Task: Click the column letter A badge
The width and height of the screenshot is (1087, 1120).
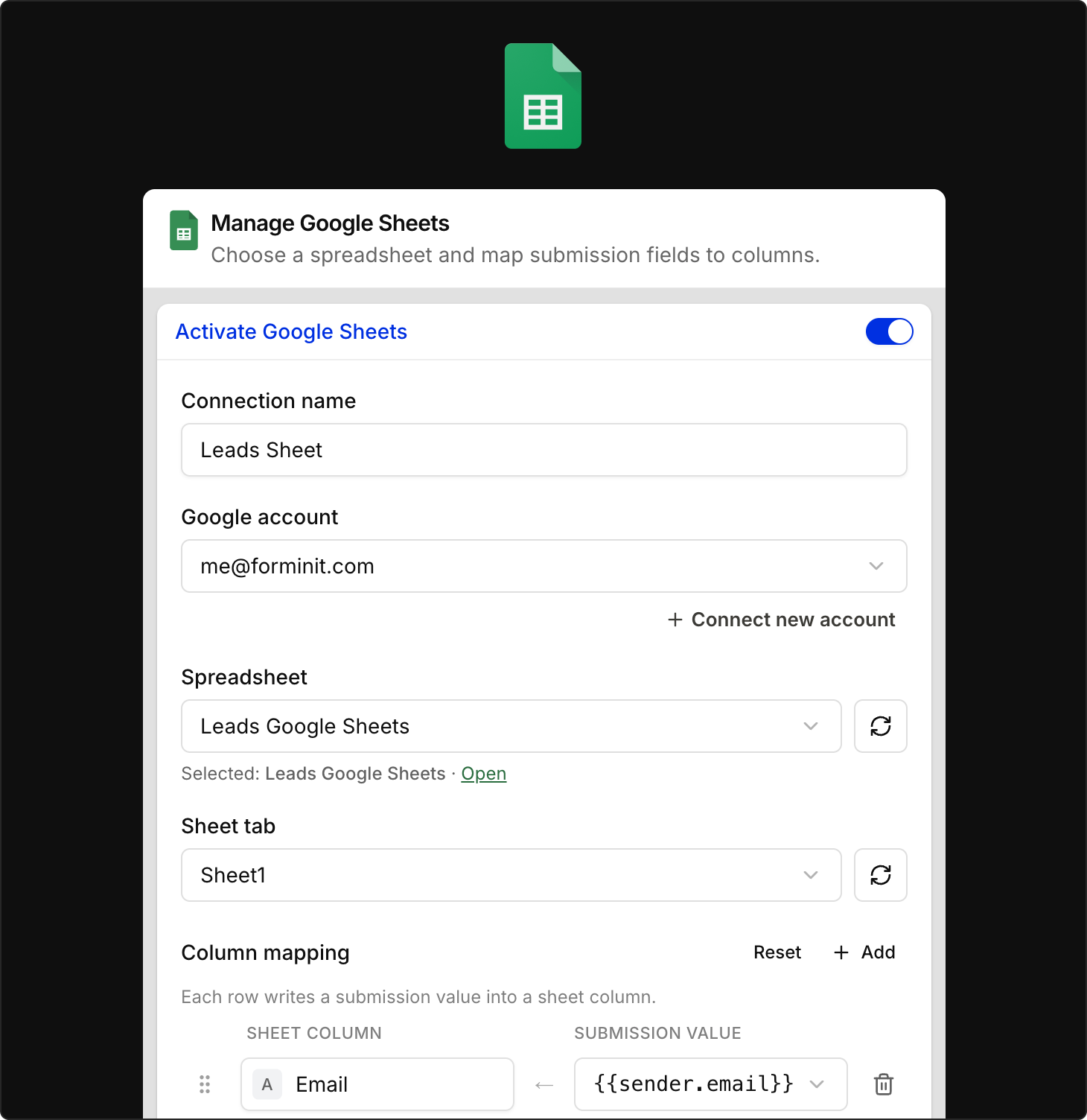Action: (267, 1084)
